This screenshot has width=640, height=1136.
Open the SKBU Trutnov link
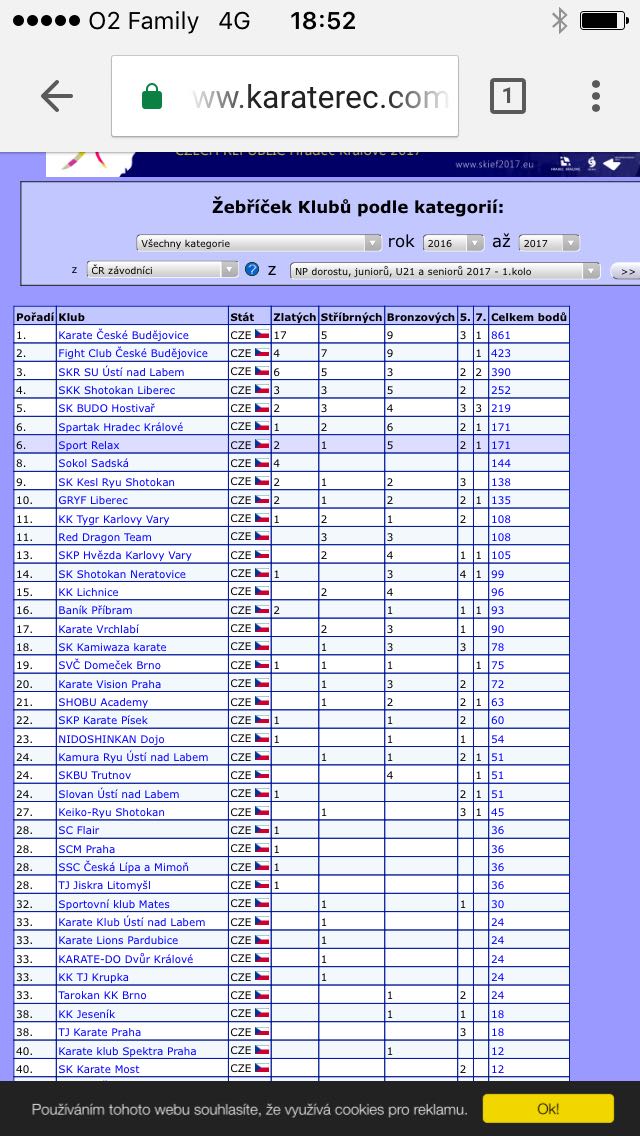[x=96, y=775]
